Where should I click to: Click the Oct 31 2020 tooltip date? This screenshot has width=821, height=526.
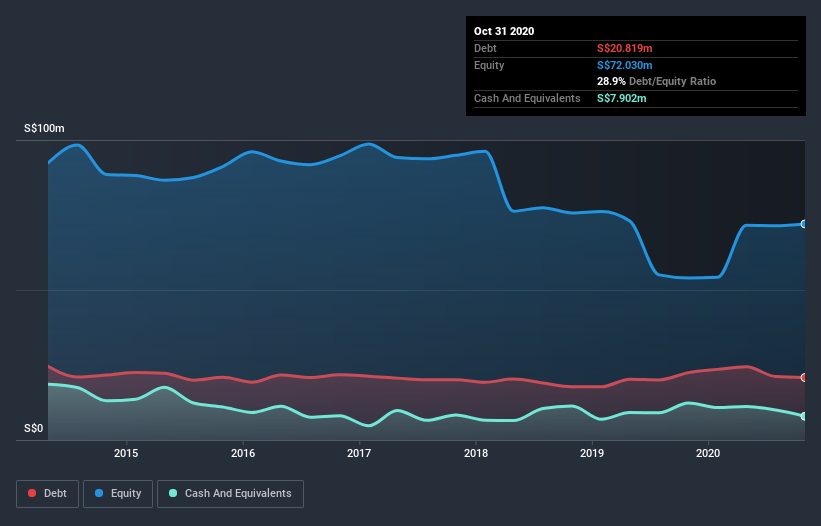[504, 31]
